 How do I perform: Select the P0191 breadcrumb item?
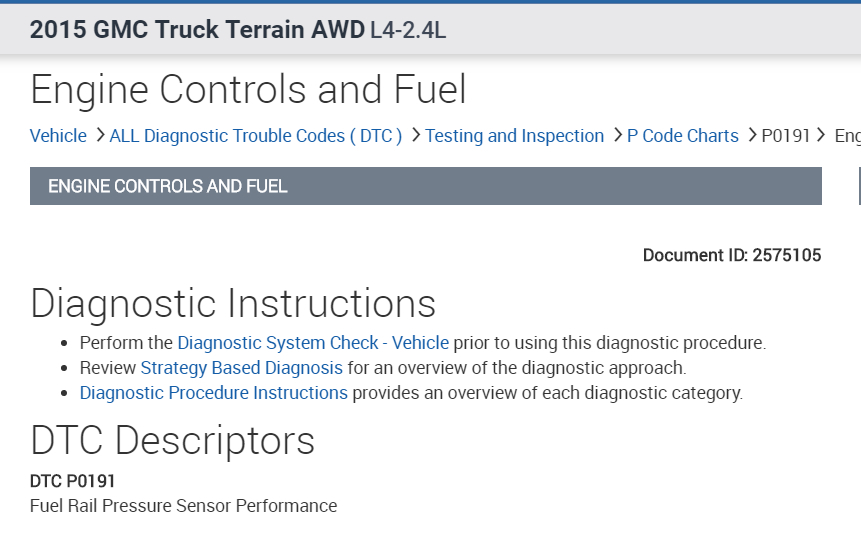786,136
